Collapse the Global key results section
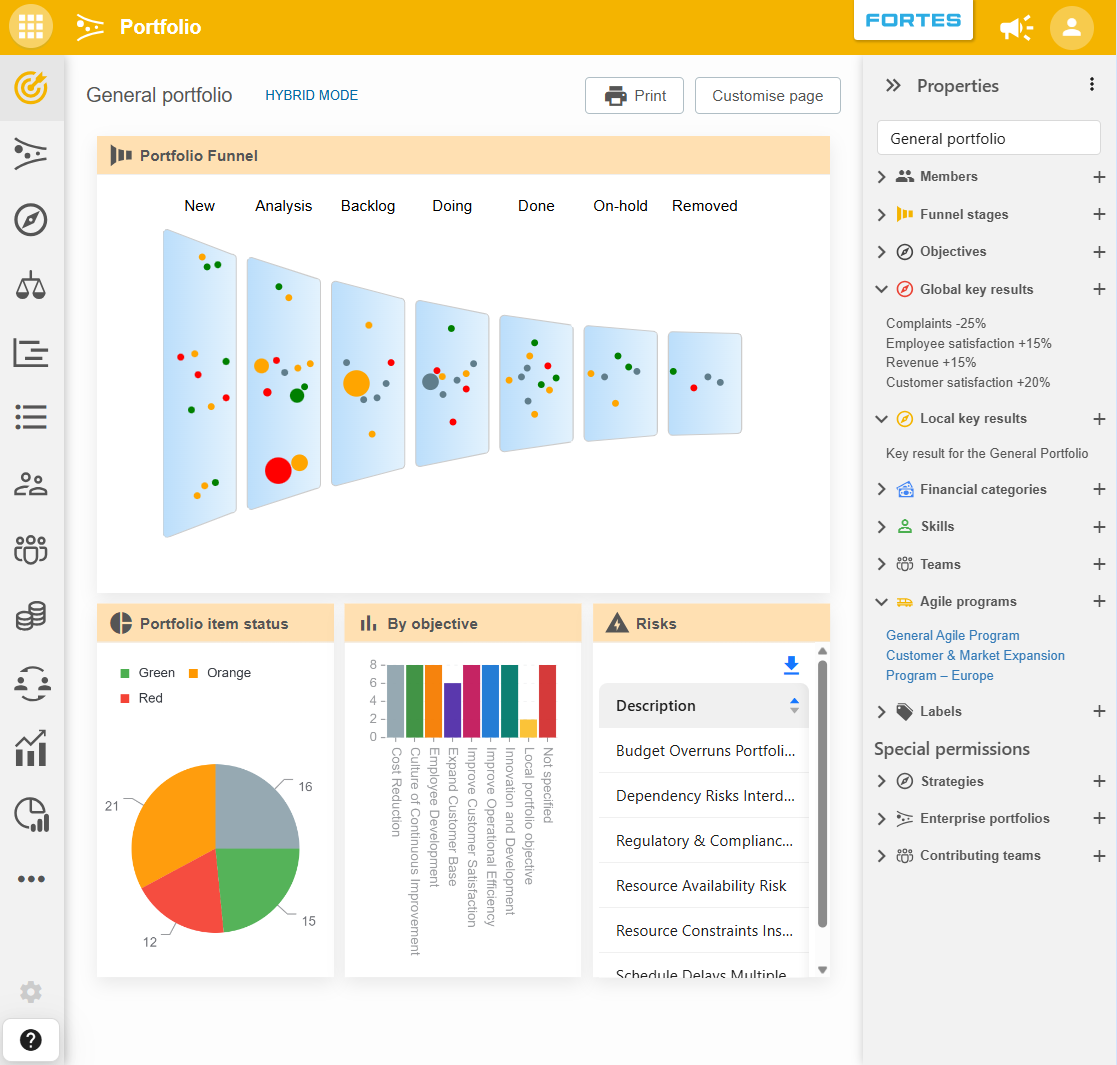This screenshot has width=1117, height=1065. coord(881,289)
